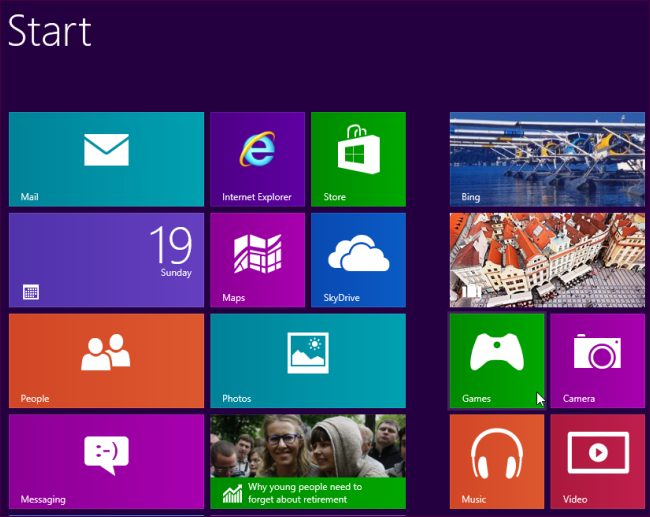
Task: Open the travel tile with rooftops photo
Action: (x=547, y=260)
